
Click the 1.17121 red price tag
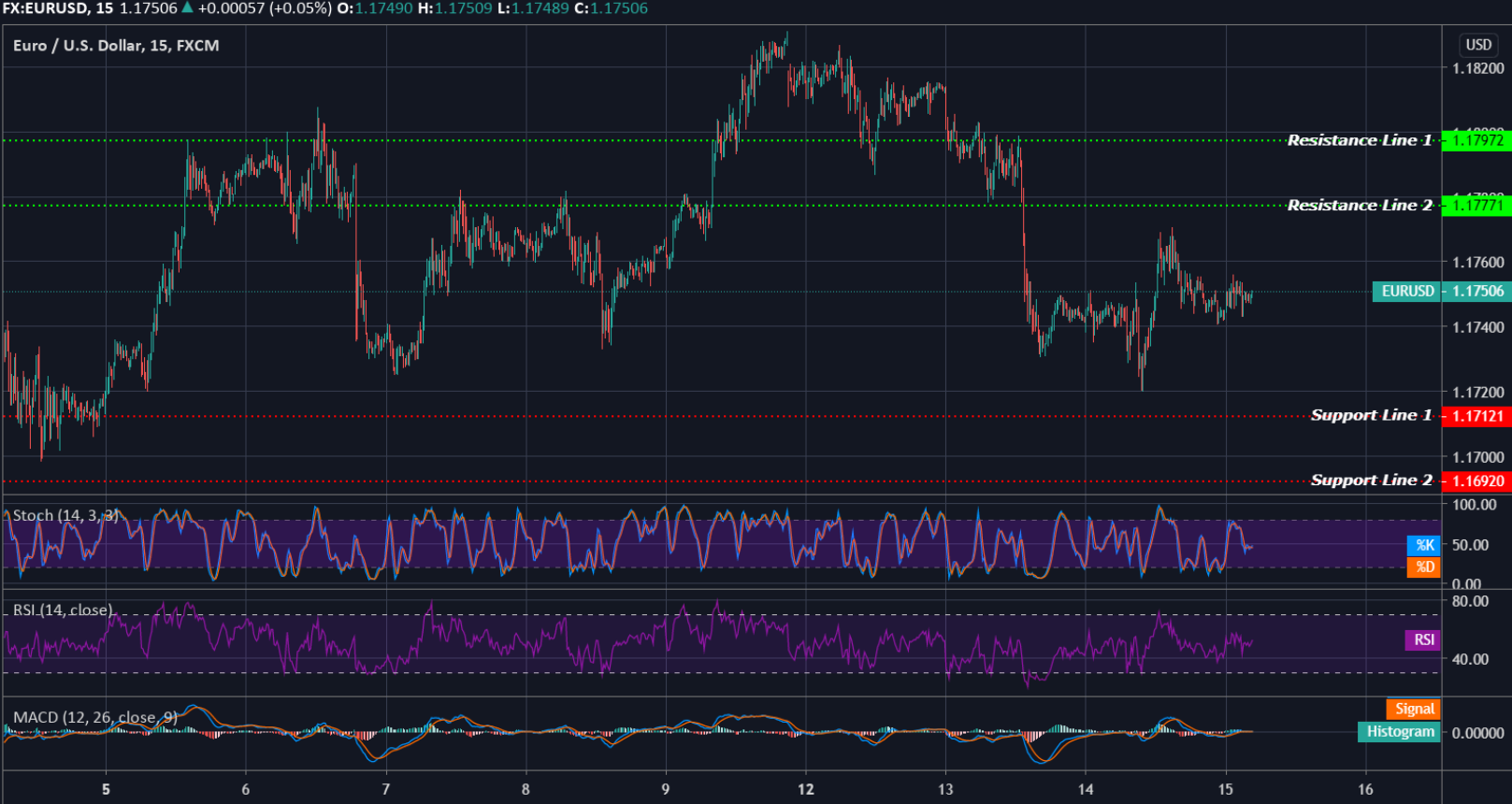(1477, 416)
